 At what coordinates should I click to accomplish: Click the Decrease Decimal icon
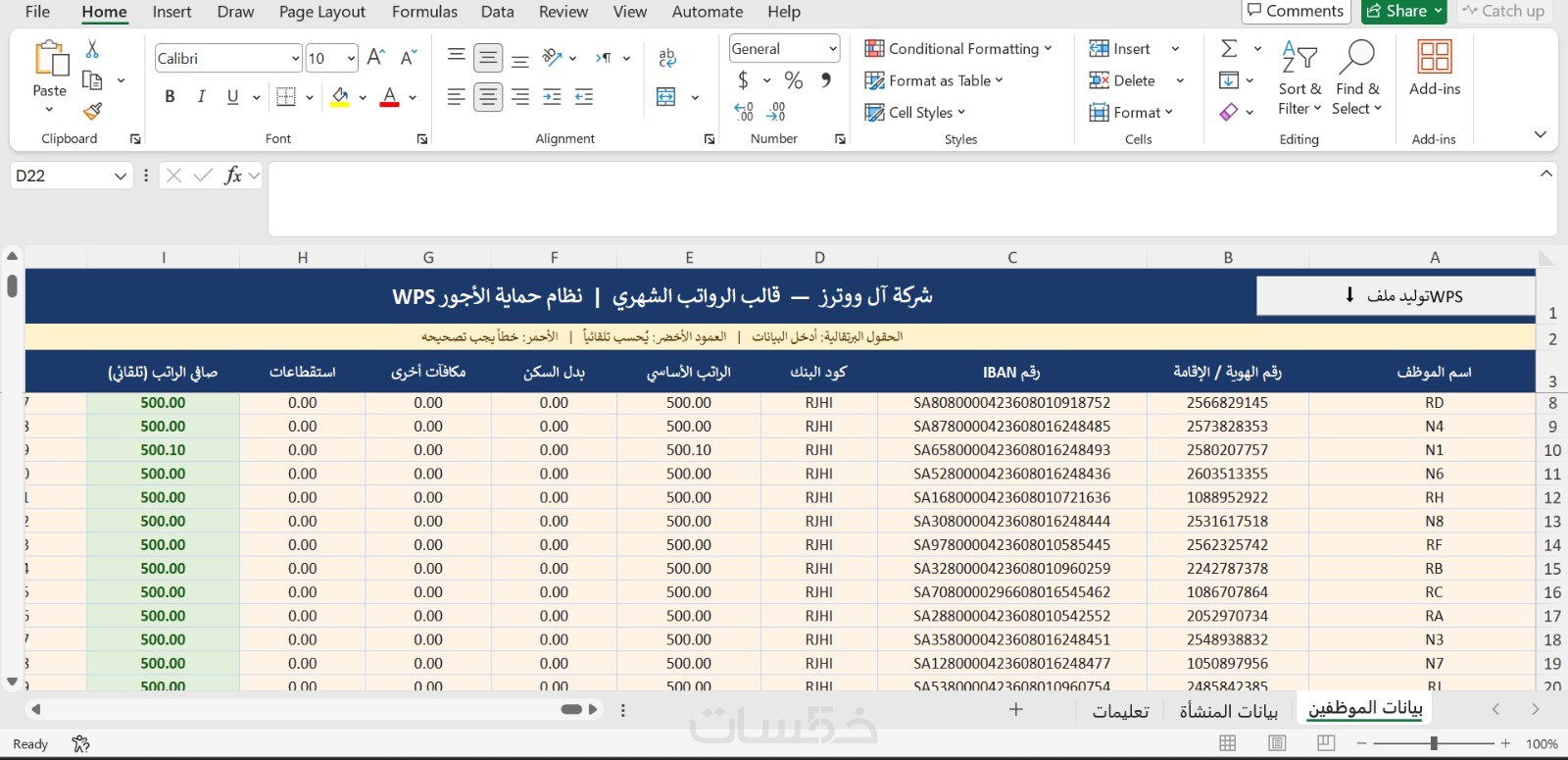pos(776,112)
